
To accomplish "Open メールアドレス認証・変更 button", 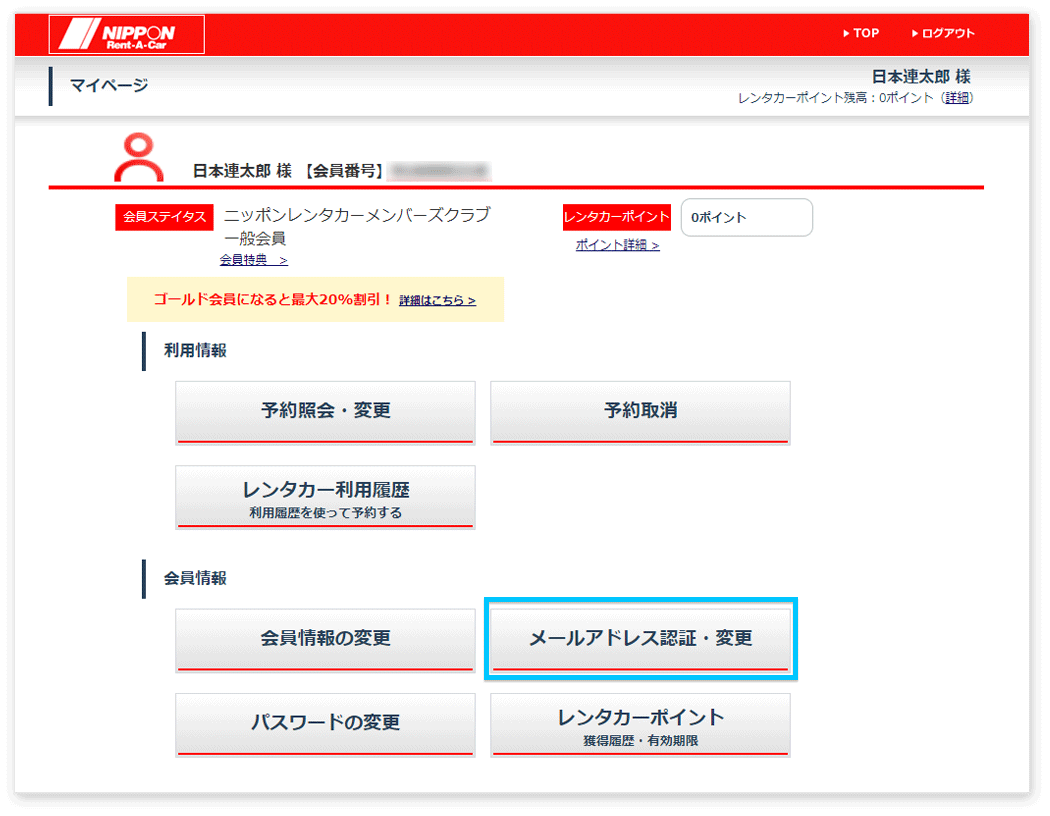I will point(640,640).
